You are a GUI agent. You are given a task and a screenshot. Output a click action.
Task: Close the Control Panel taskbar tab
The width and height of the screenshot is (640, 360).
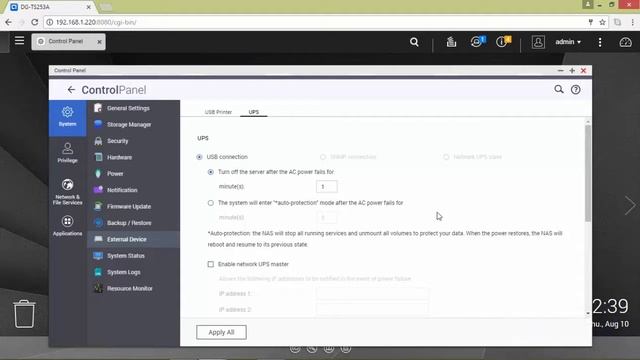click(99, 42)
